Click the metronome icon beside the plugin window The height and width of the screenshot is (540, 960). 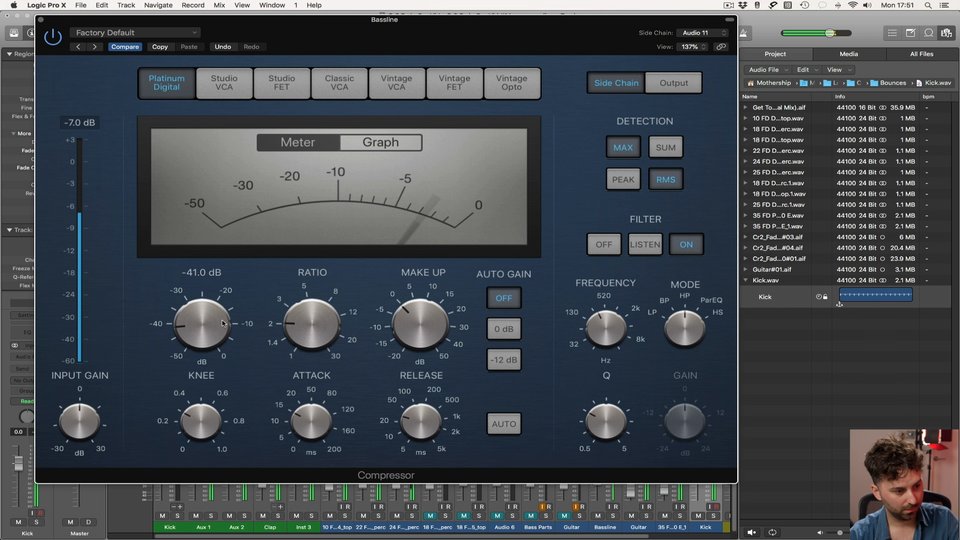click(744, 33)
